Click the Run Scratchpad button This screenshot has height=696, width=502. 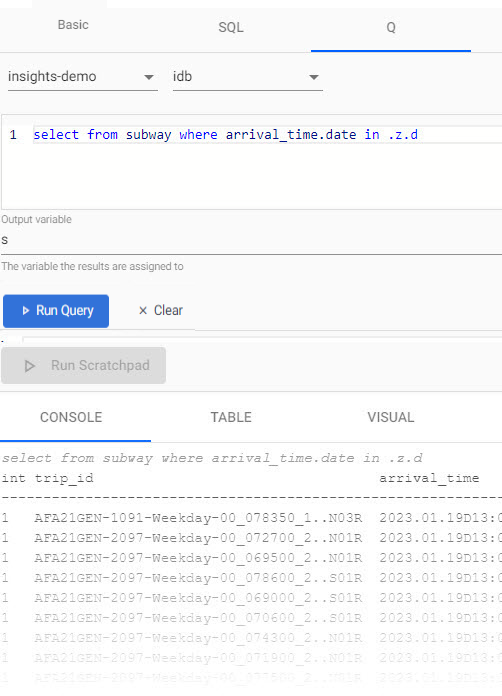click(83, 366)
